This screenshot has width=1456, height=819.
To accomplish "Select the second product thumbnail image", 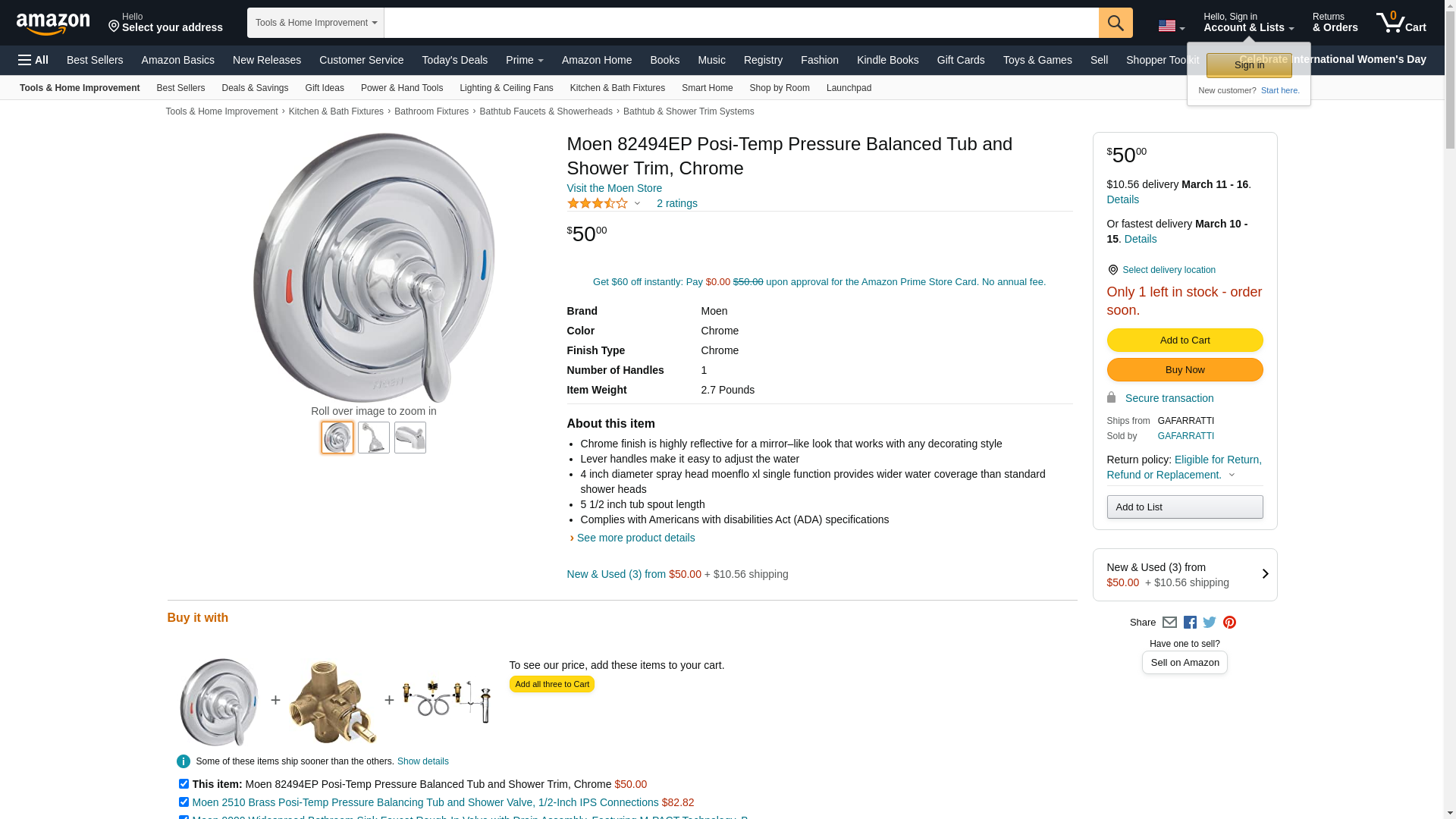I will coord(374,438).
